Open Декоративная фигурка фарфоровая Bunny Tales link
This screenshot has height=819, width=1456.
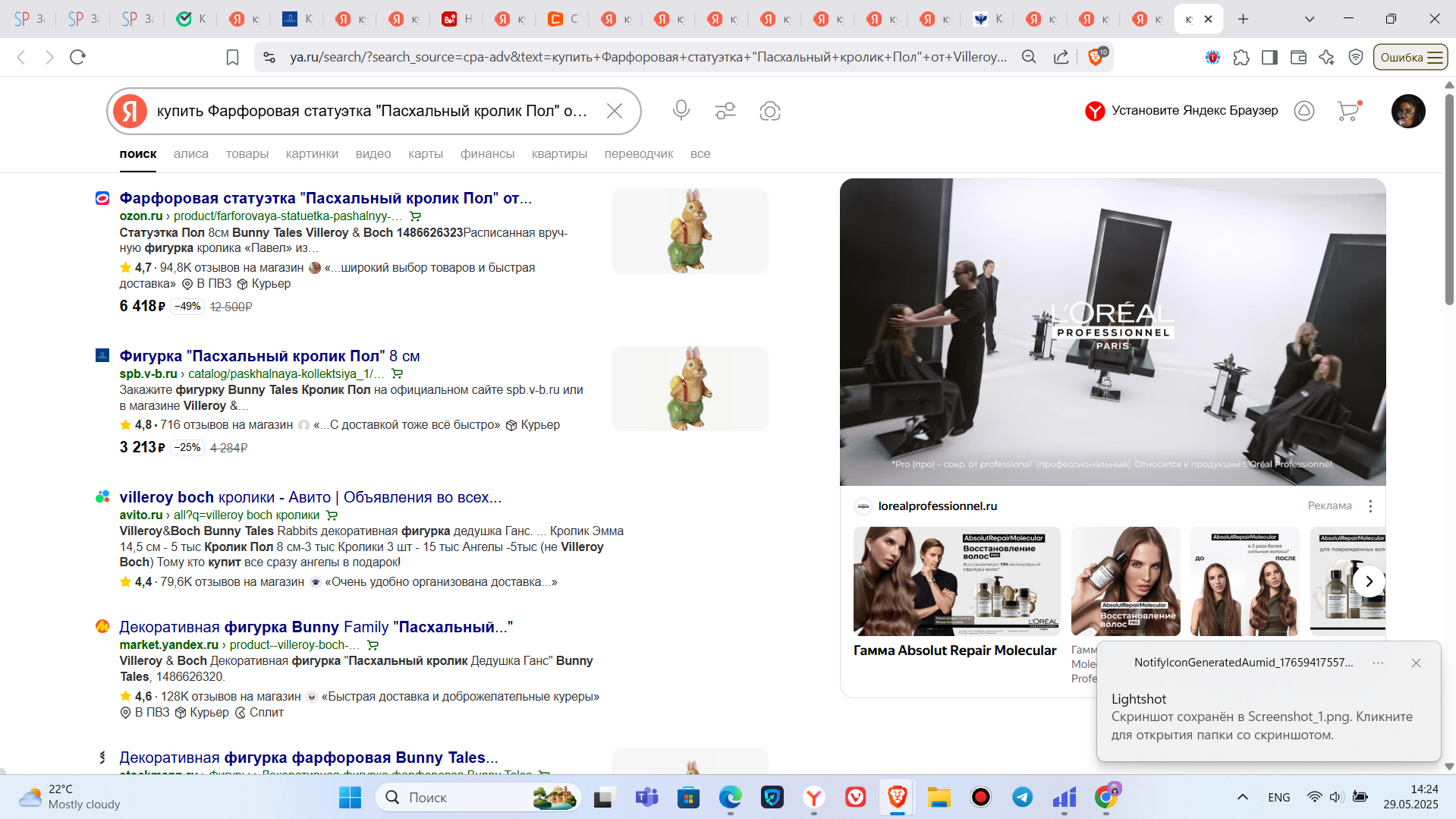click(309, 758)
